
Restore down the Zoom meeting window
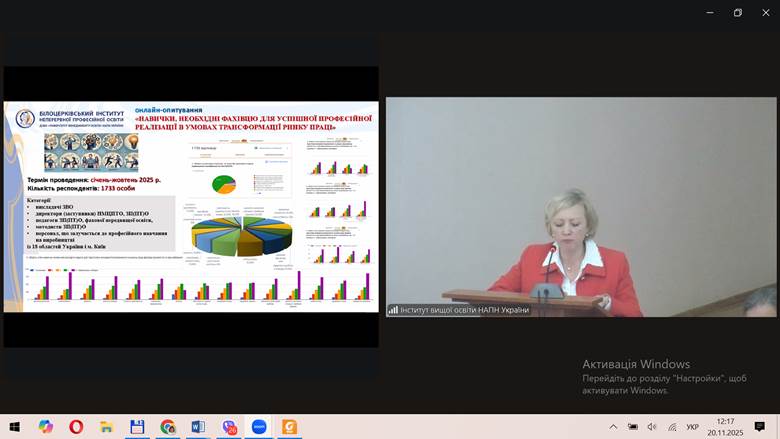[x=738, y=13]
